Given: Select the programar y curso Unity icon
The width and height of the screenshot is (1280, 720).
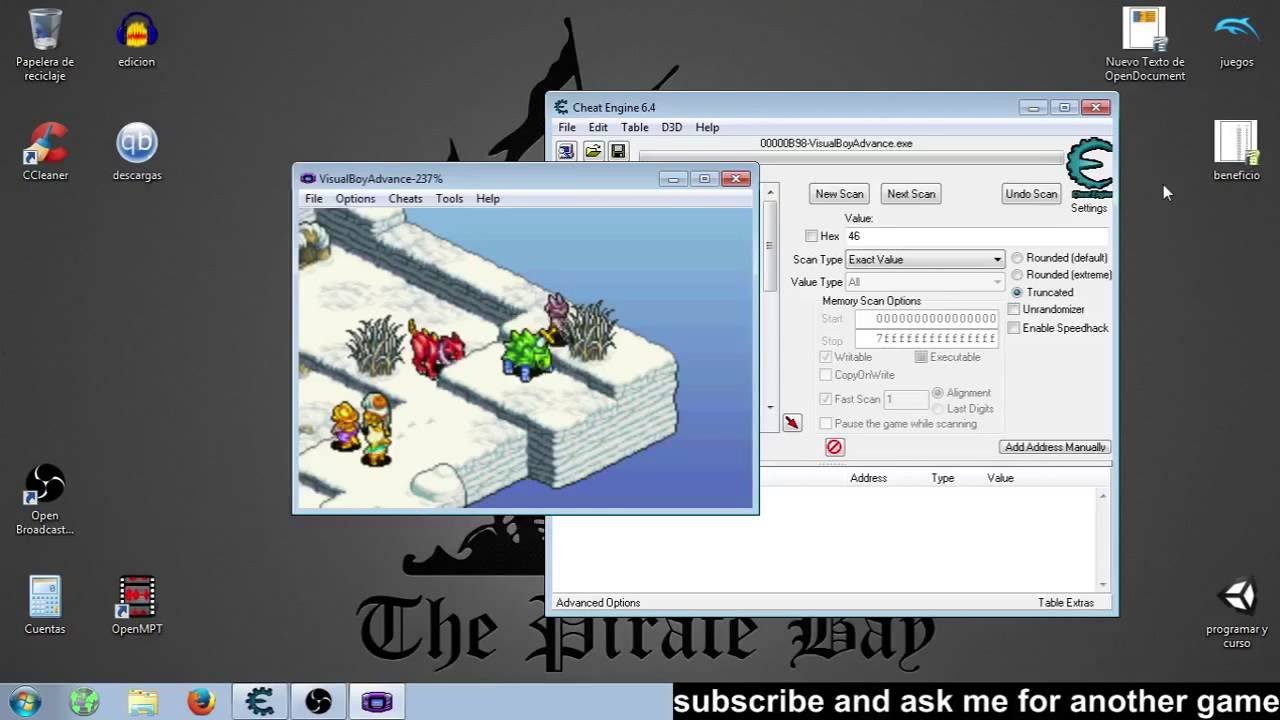Looking at the screenshot, I should point(1237,613).
